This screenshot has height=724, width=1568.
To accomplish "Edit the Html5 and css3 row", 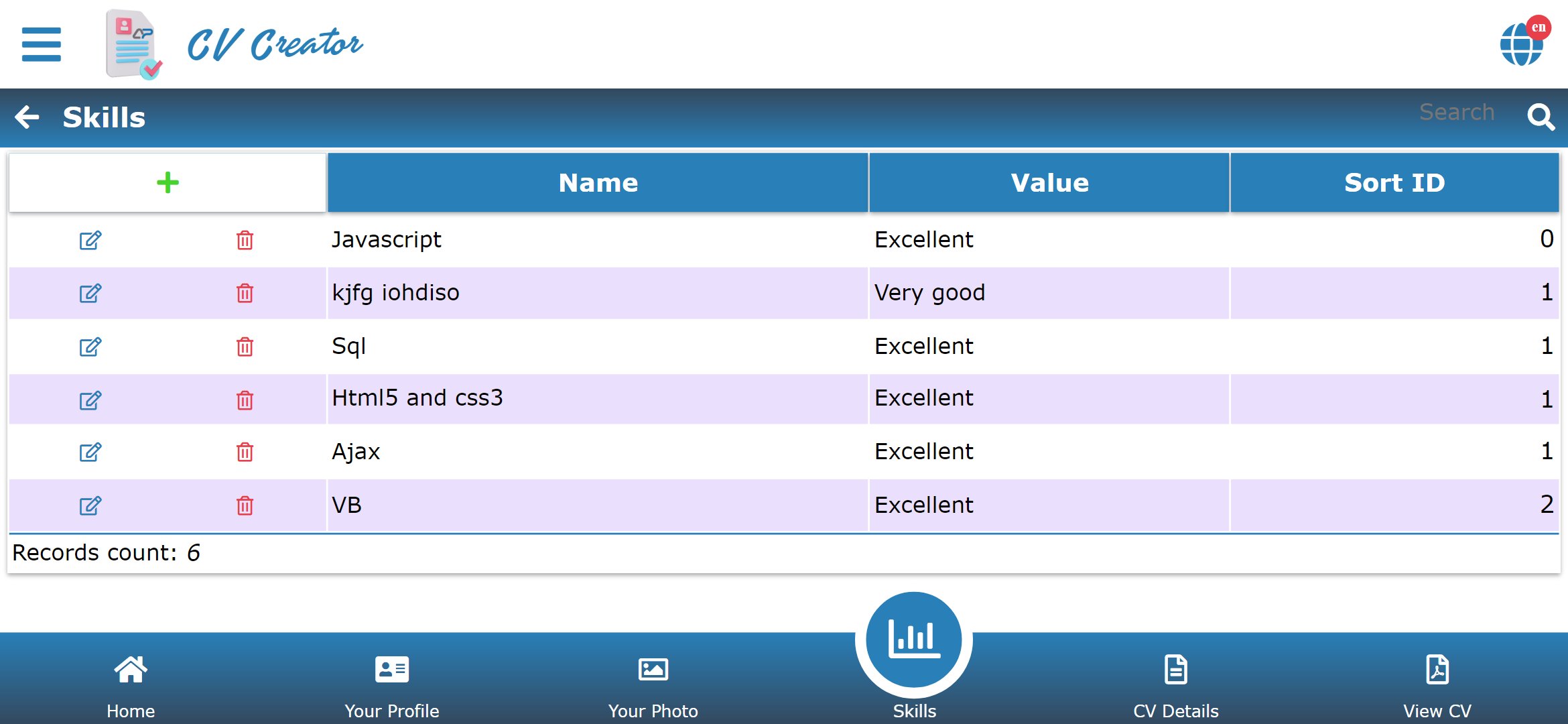I will click(x=90, y=400).
